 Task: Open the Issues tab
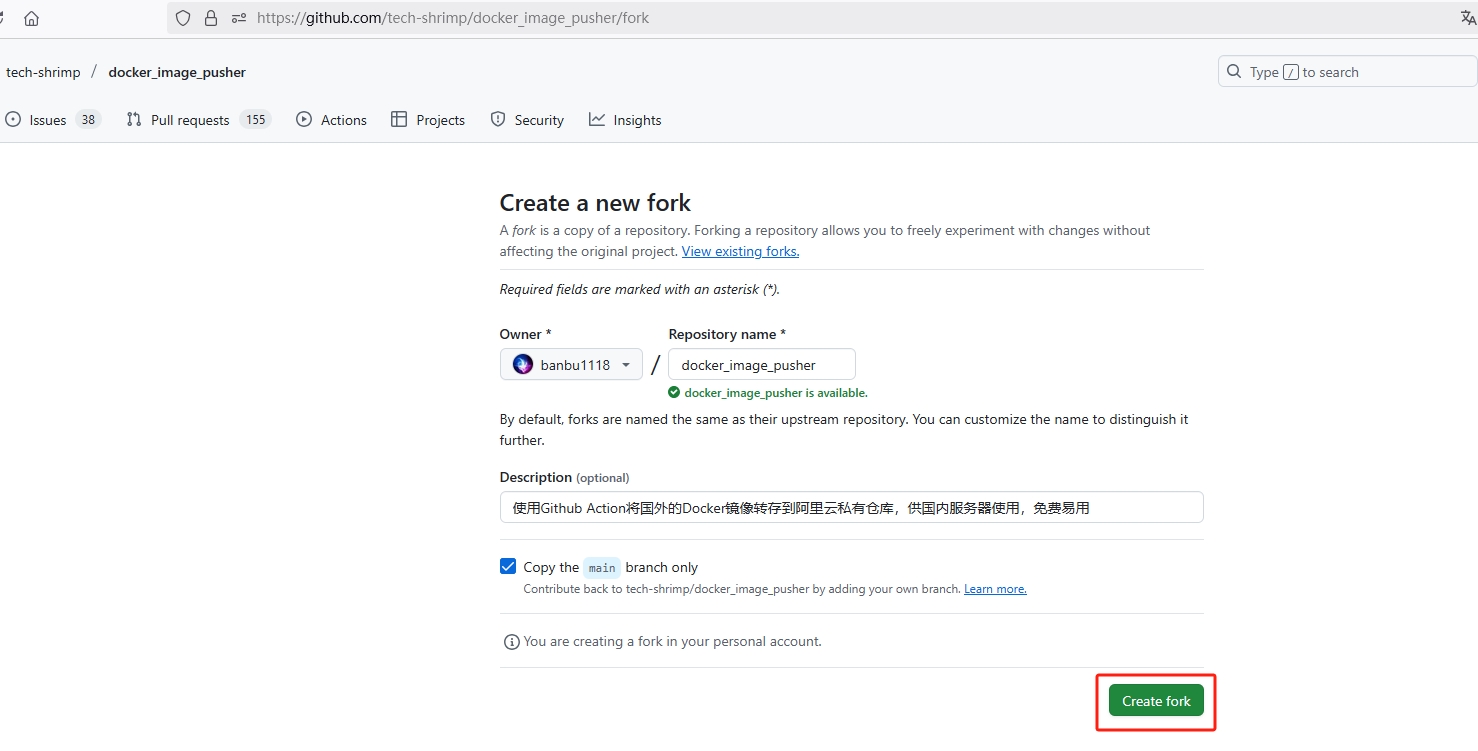click(48, 120)
